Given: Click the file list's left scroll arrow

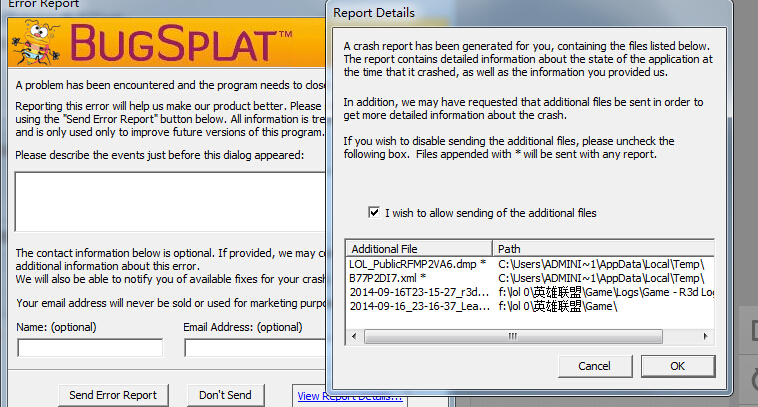Looking at the screenshot, I should pos(354,336).
